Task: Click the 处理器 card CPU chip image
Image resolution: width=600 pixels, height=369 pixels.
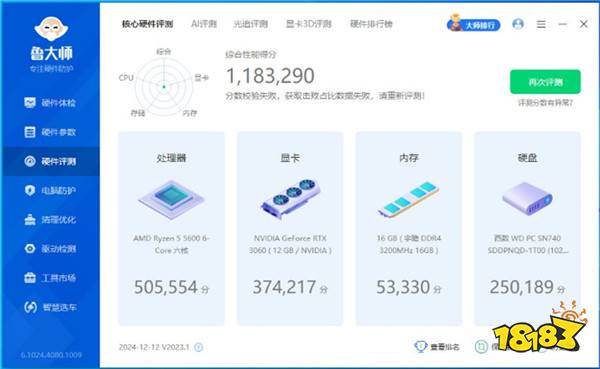Action: pos(171,199)
